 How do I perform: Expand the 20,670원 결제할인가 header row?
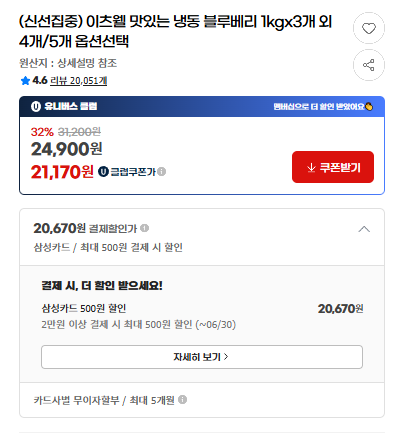click(x=202, y=237)
